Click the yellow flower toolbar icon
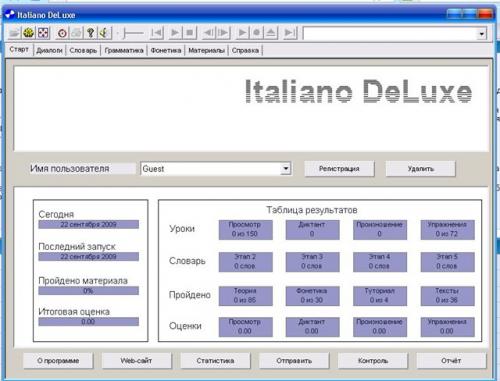 pos(29,33)
